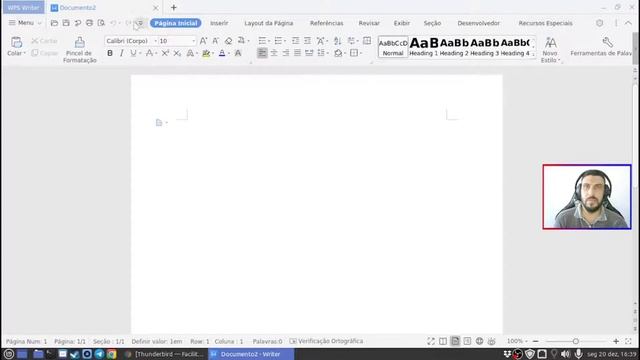This screenshot has height=360, width=640.
Task: Apply the Normal style
Action: pos(393,47)
